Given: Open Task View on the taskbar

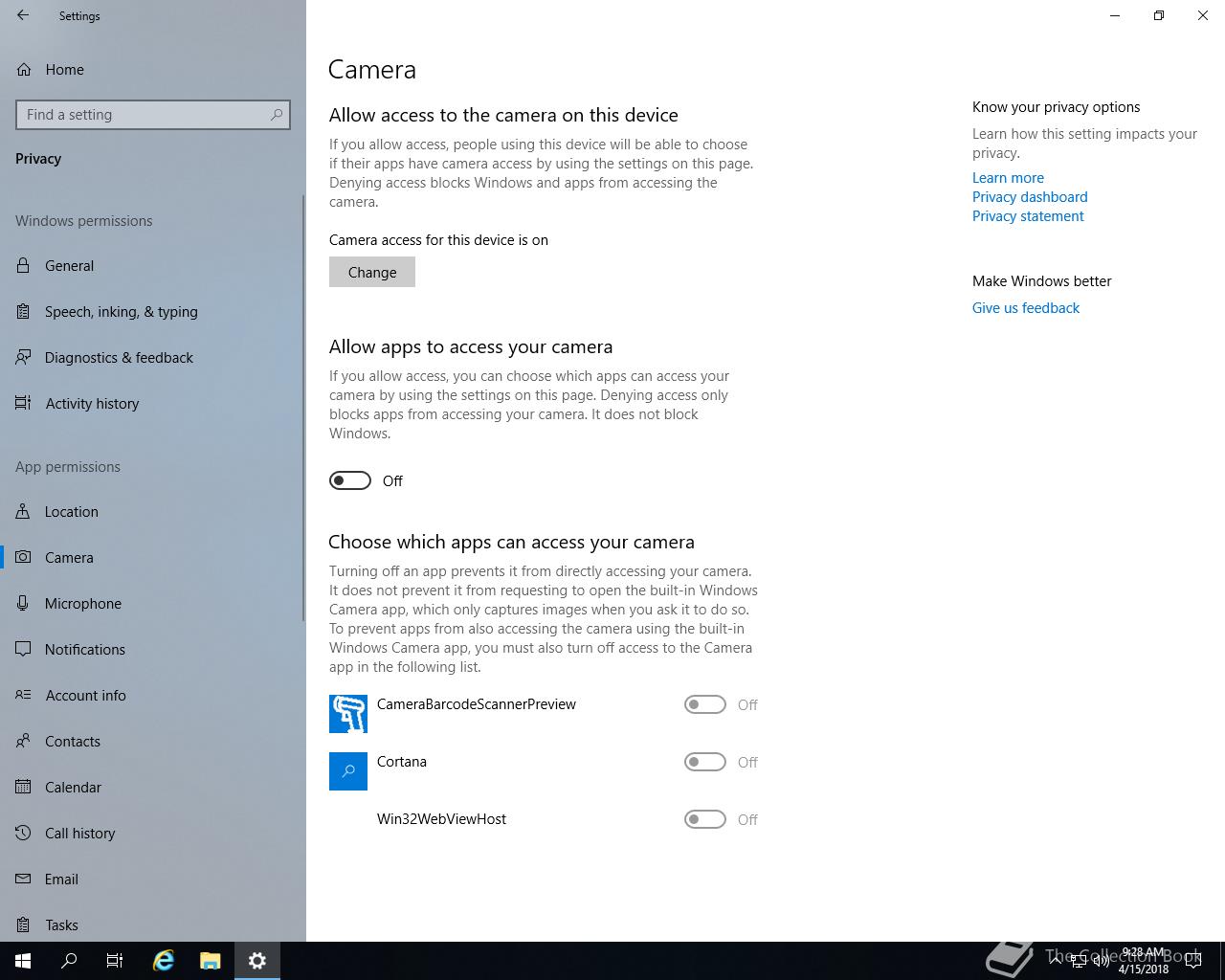Looking at the screenshot, I should (115, 961).
